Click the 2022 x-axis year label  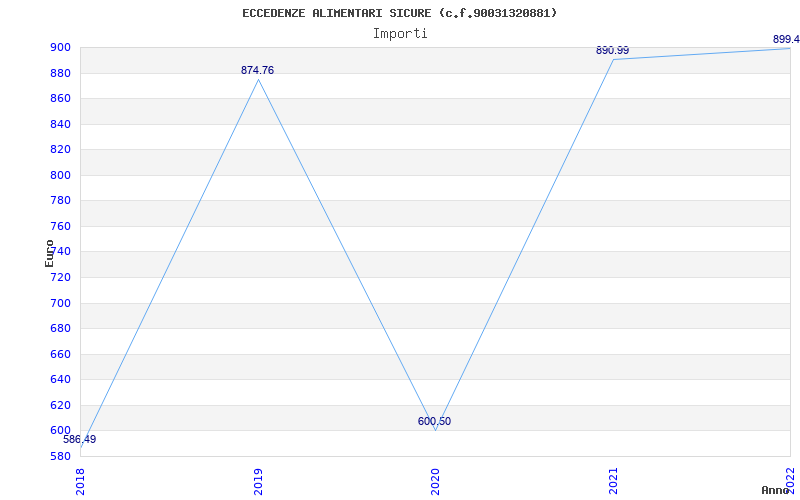coord(791,479)
